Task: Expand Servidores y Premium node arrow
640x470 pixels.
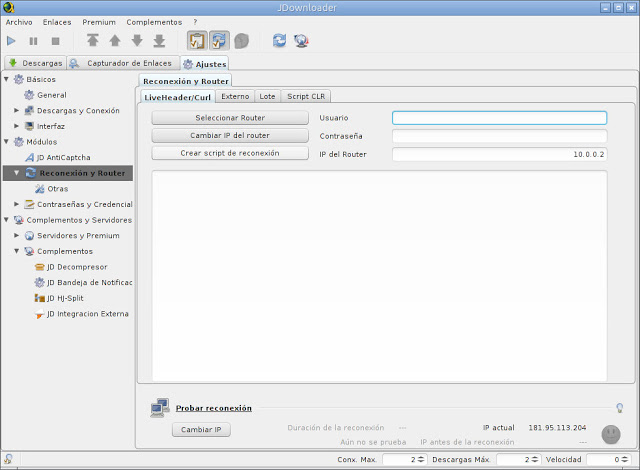Action: 17,235
